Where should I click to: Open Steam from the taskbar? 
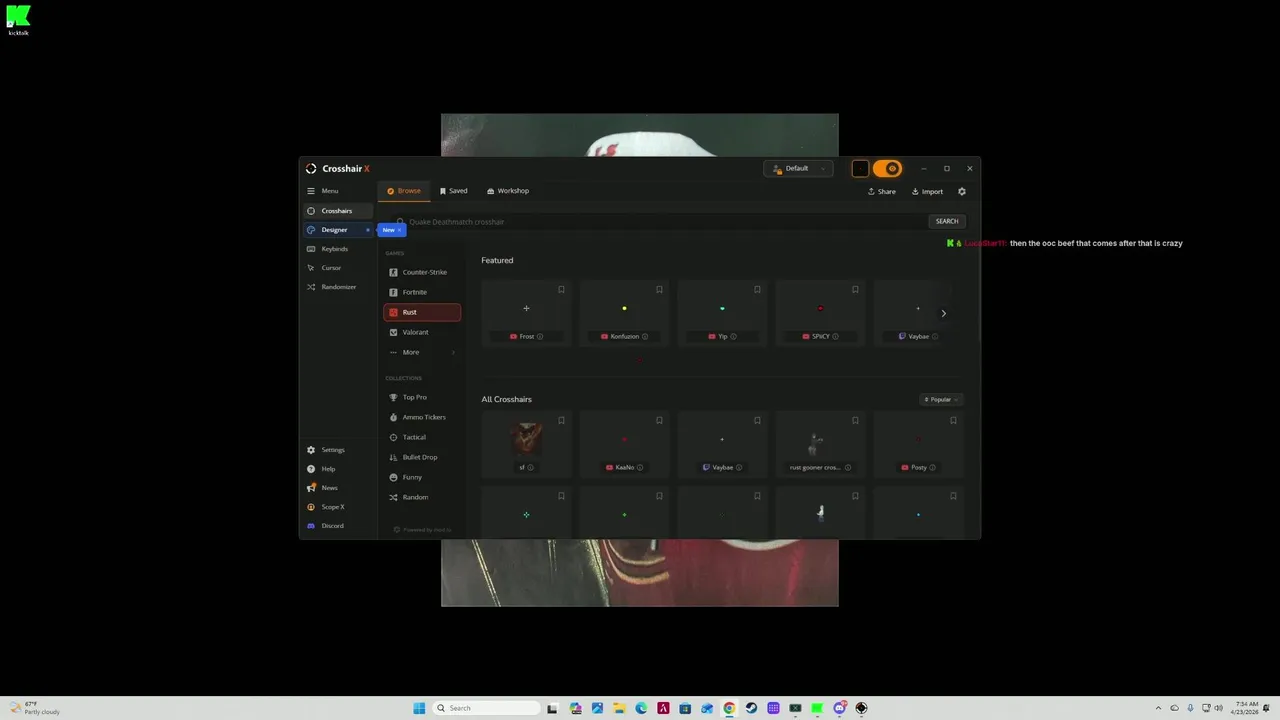click(x=751, y=708)
